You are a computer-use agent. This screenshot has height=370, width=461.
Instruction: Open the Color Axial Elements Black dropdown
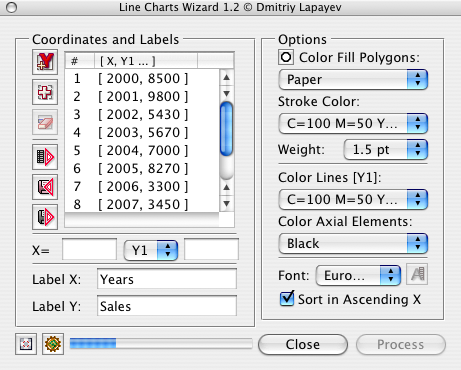coord(353,243)
